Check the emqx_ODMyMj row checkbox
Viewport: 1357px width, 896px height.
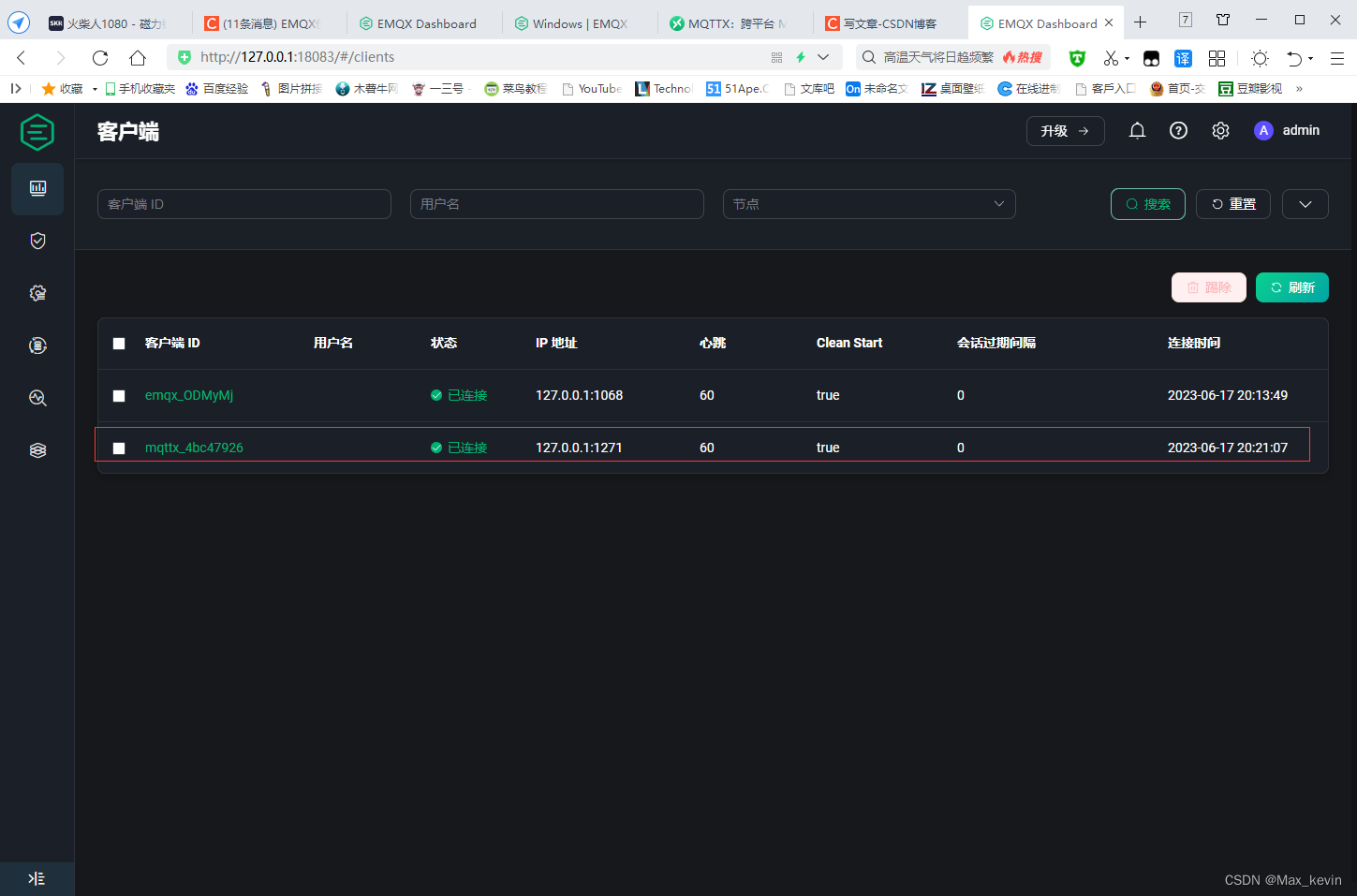click(119, 396)
